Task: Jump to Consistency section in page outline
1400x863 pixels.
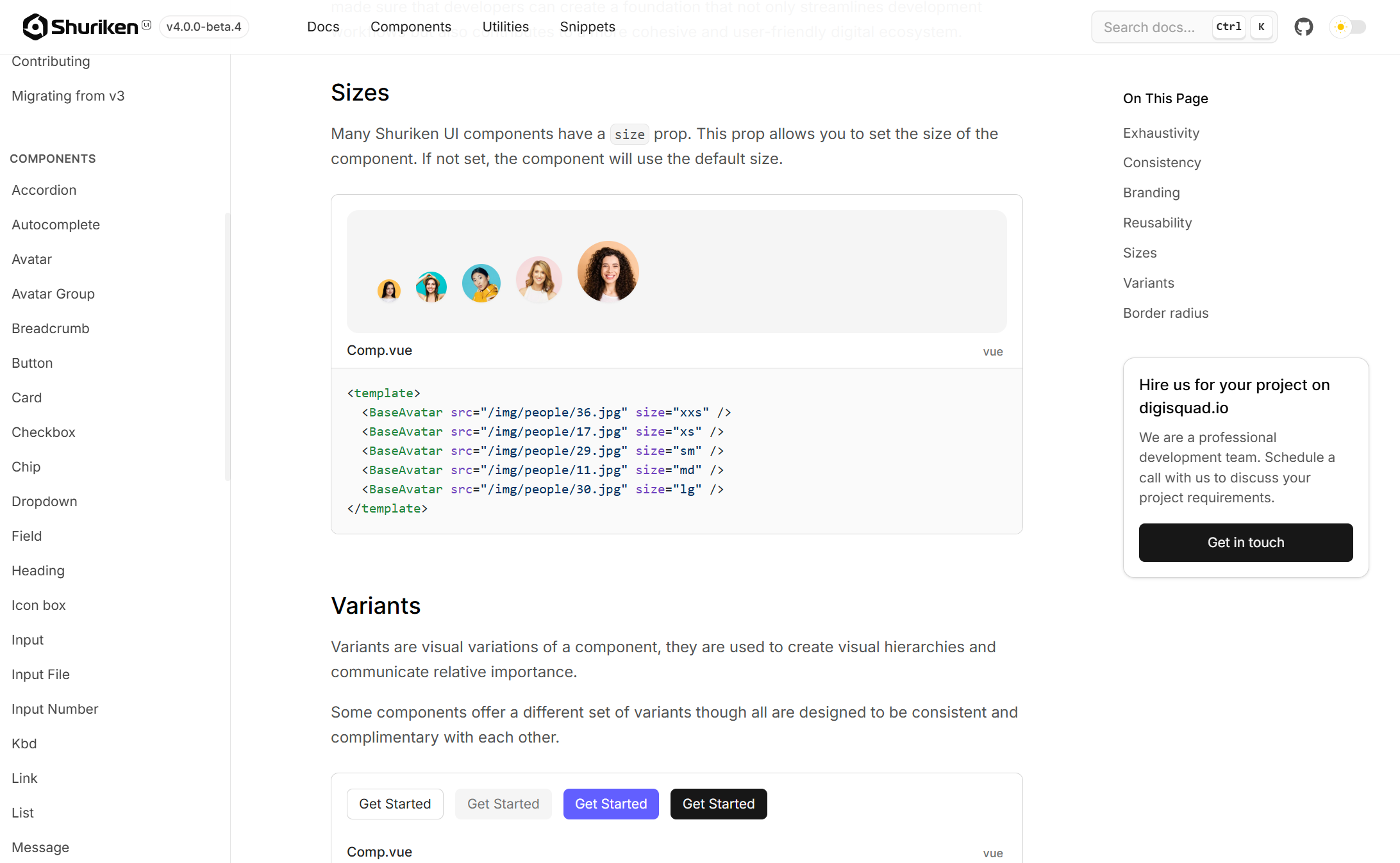Action: [1162, 163]
